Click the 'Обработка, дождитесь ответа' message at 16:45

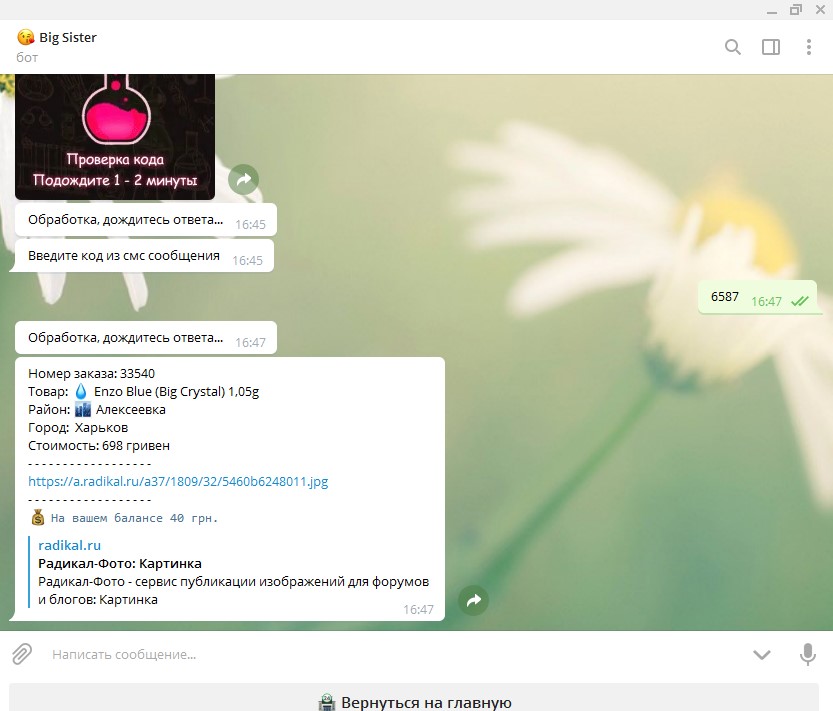pyautogui.click(x=125, y=221)
